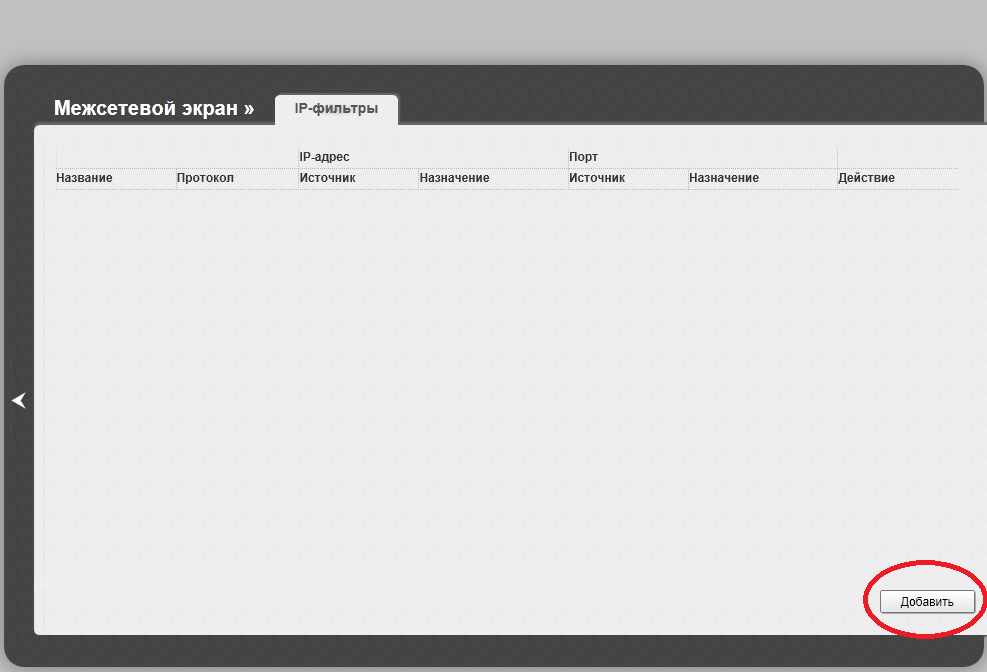The height and width of the screenshot is (672, 987).
Task: Select the IP-фильтры tab
Action: click(336, 109)
